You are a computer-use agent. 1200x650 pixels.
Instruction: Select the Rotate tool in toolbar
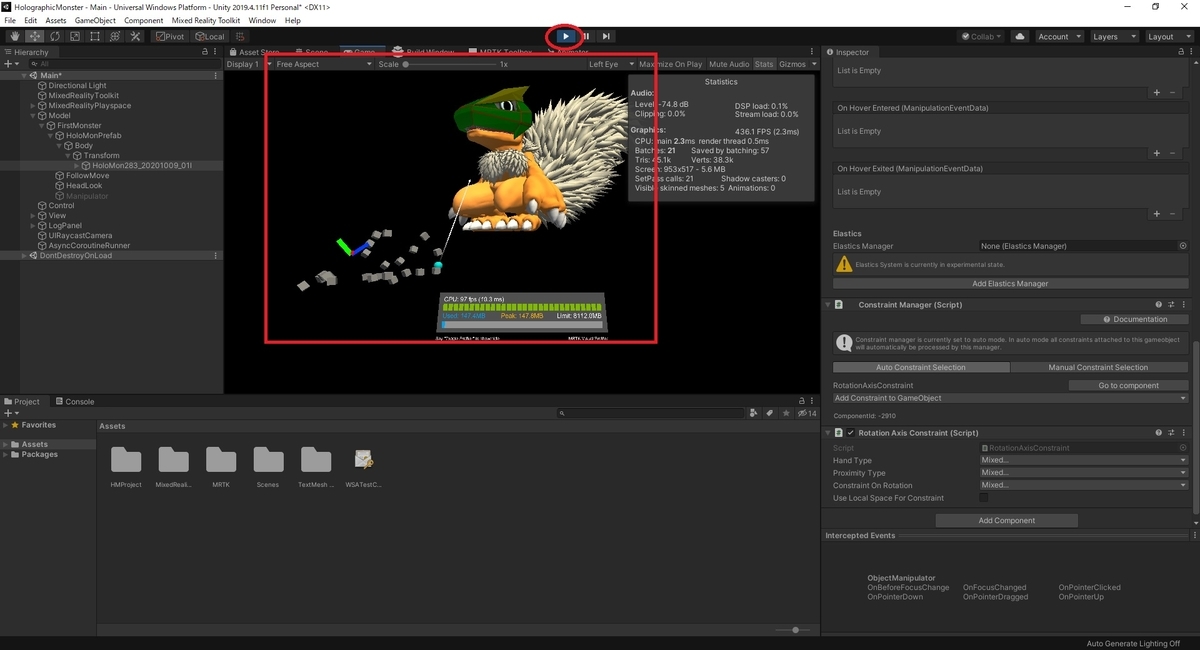[x=54, y=36]
